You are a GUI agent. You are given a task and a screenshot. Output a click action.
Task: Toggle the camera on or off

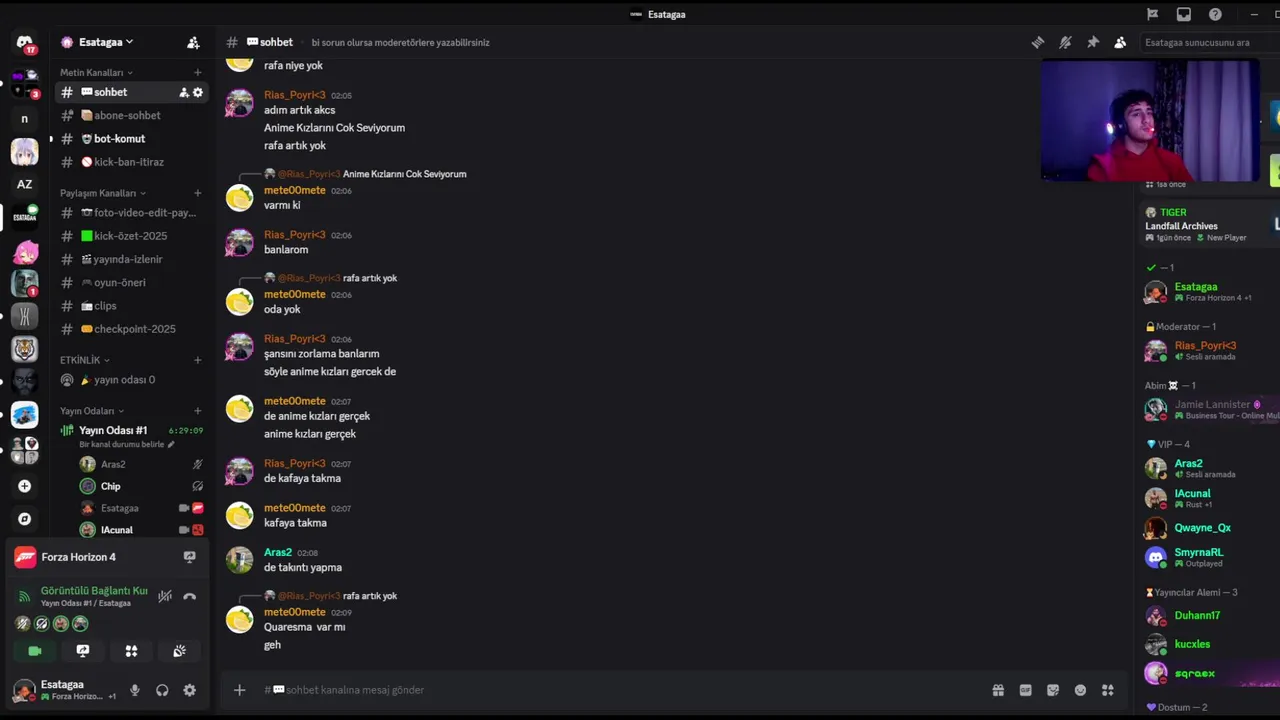pos(35,651)
